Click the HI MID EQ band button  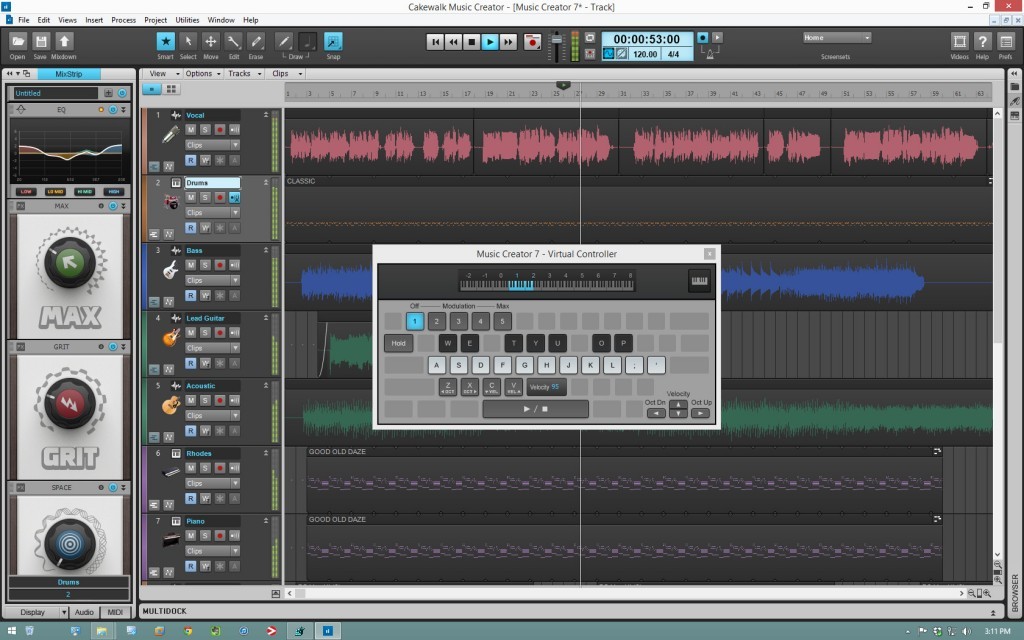84,191
